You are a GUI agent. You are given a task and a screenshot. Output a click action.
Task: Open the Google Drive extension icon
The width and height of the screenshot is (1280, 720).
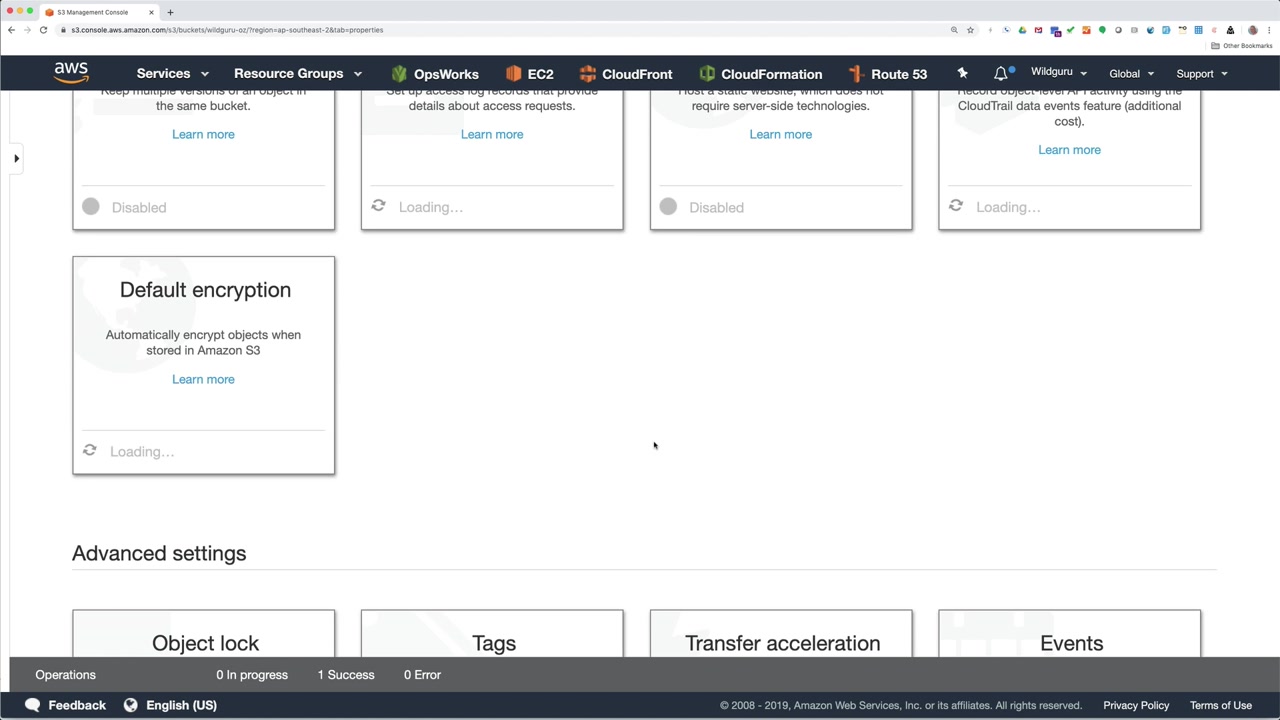point(1022,30)
